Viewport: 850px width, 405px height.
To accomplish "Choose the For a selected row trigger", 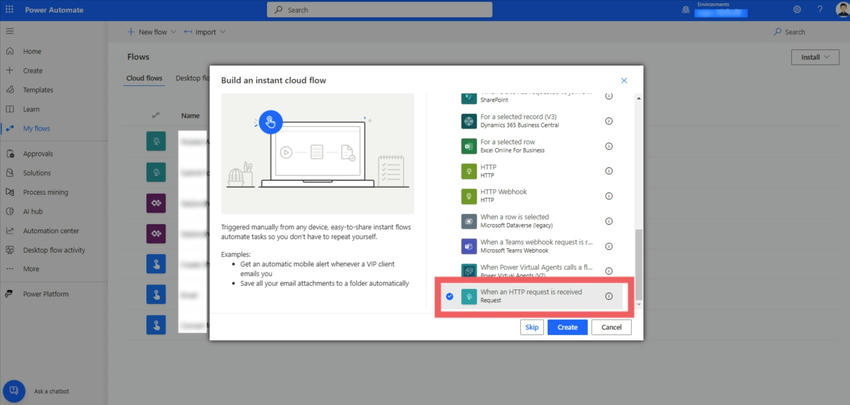I will click(x=532, y=146).
